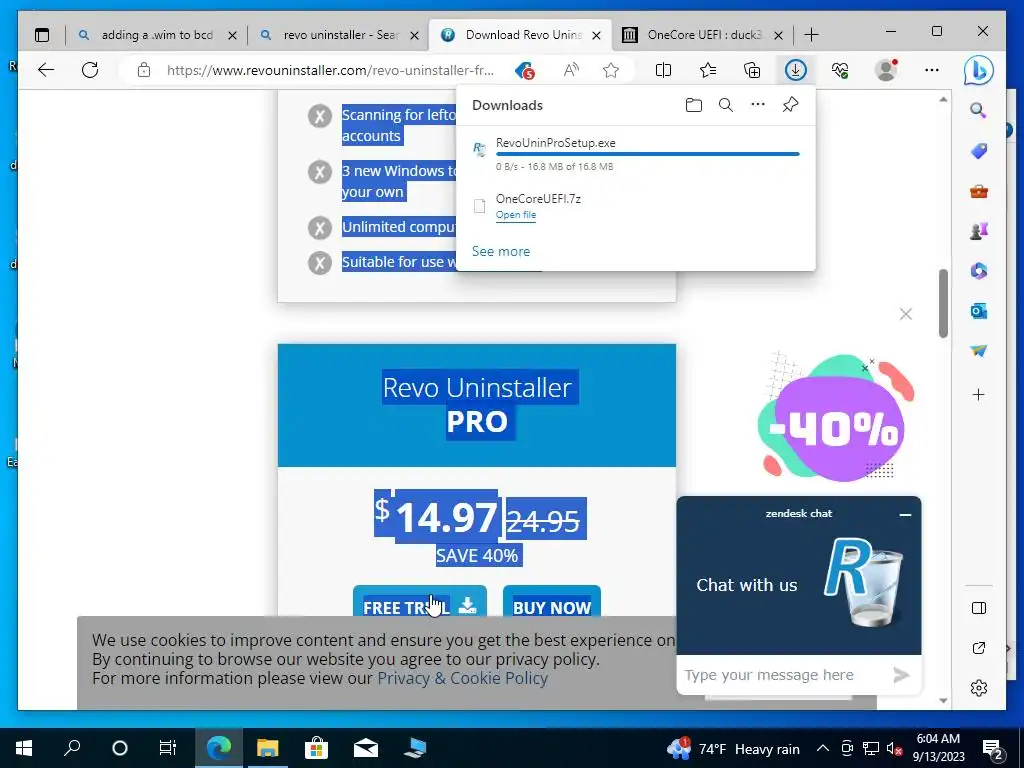Click the FREE TRIAL download button
The width and height of the screenshot is (1024, 768).
(419, 601)
